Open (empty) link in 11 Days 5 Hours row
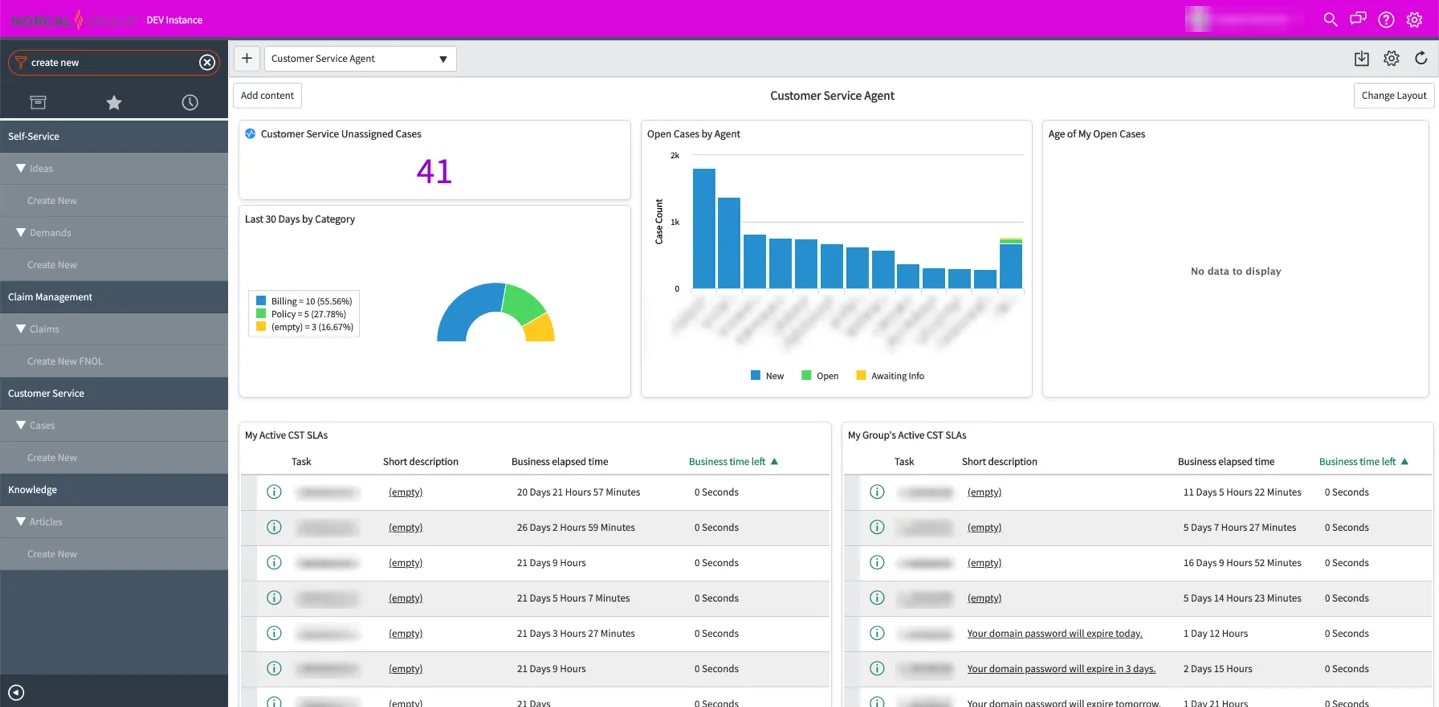 click(x=984, y=492)
